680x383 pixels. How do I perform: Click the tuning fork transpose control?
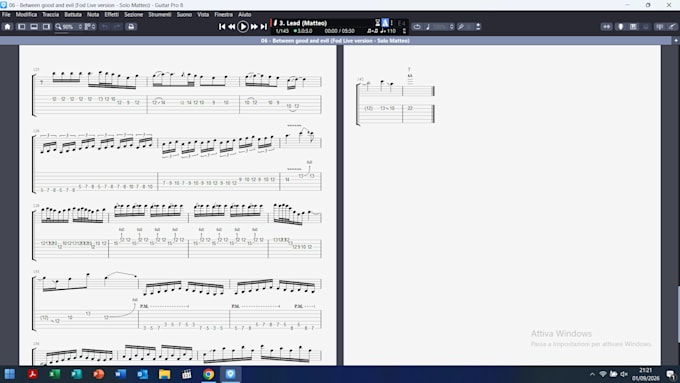pos(461,26)
